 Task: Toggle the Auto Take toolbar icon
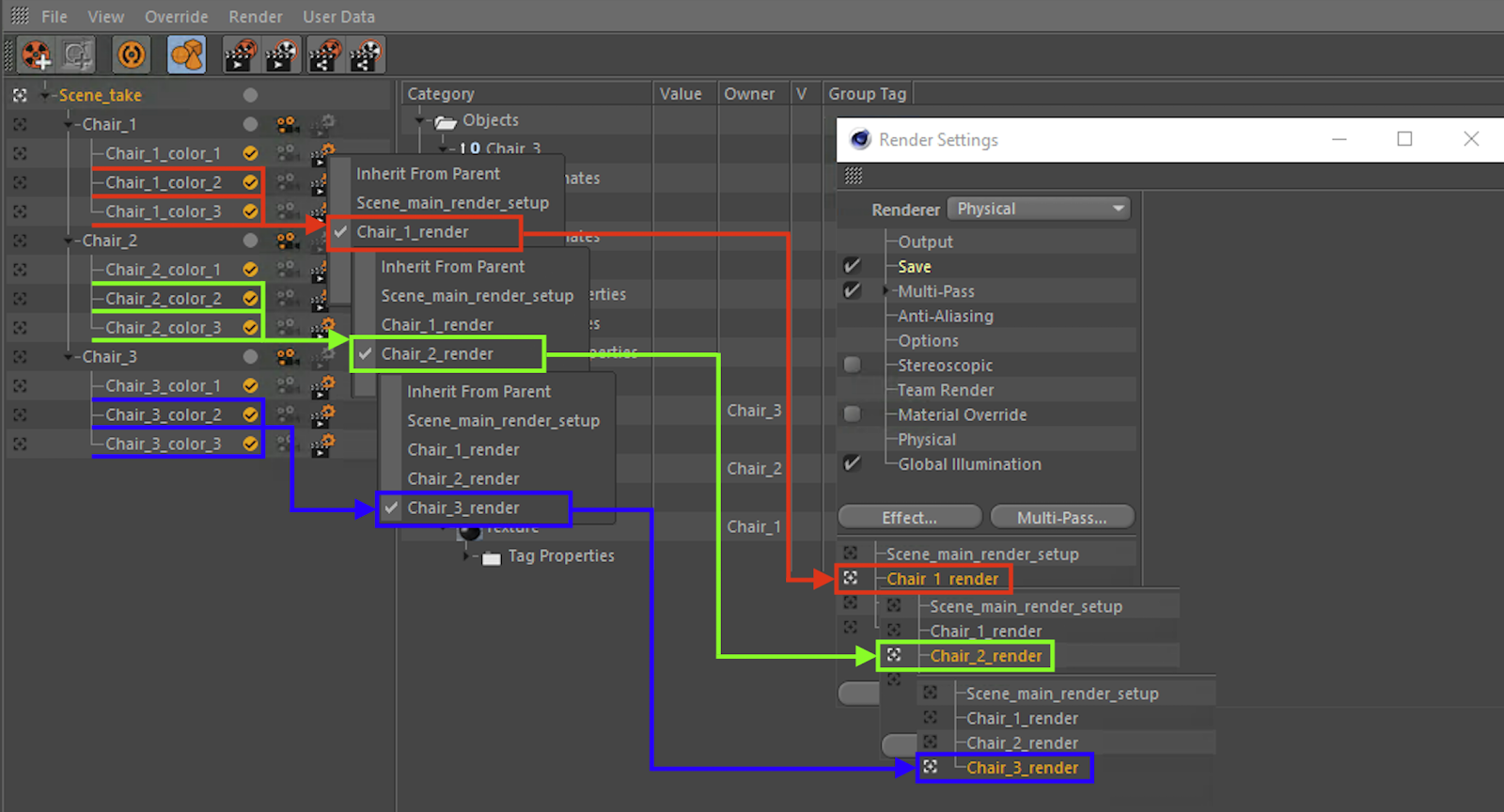[x=77, y=55]
